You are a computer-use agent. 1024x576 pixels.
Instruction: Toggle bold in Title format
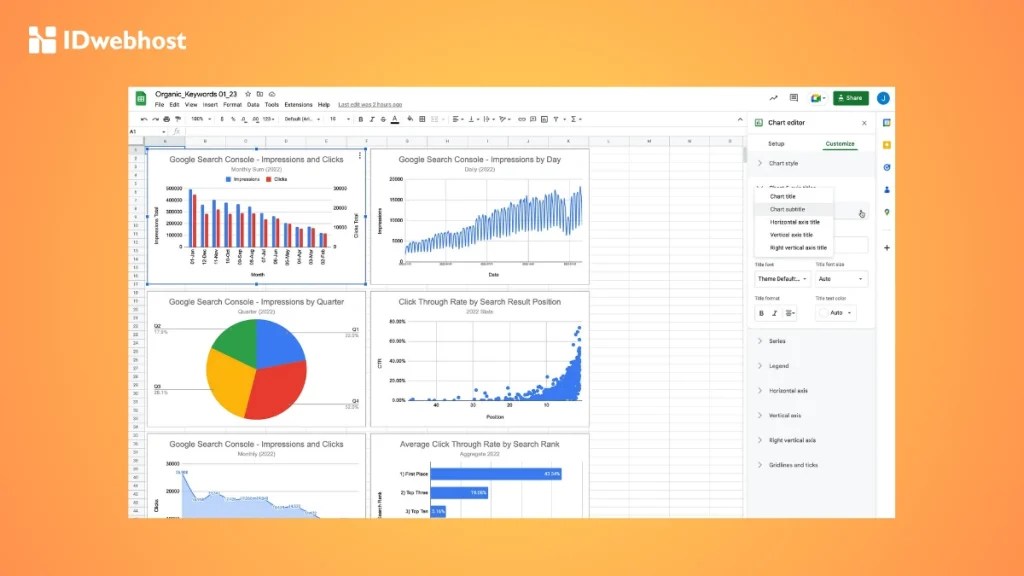coord(761,313)
